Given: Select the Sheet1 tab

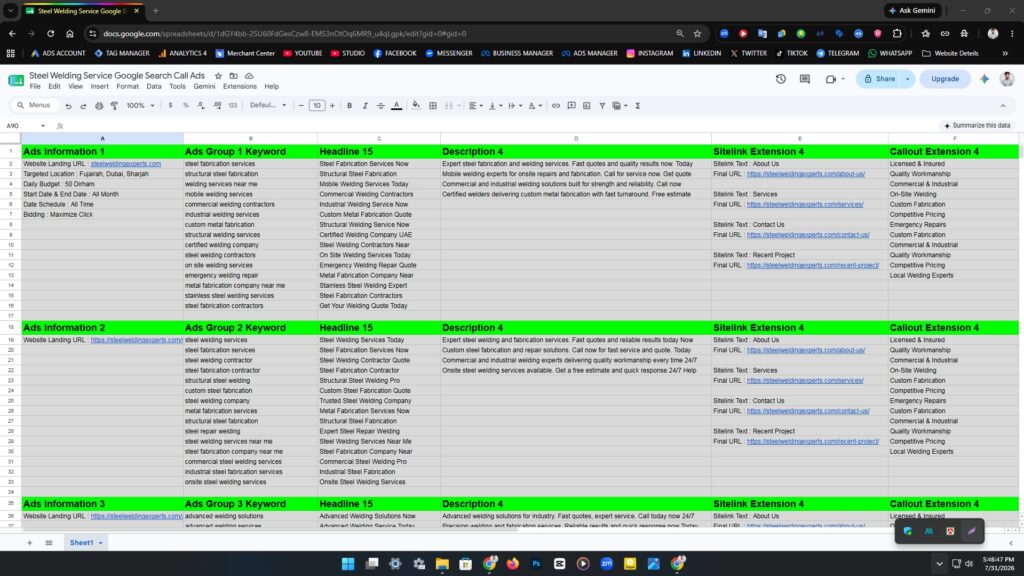Looking at the screenshot, I should pyautogui.click(x=86, y=543).
